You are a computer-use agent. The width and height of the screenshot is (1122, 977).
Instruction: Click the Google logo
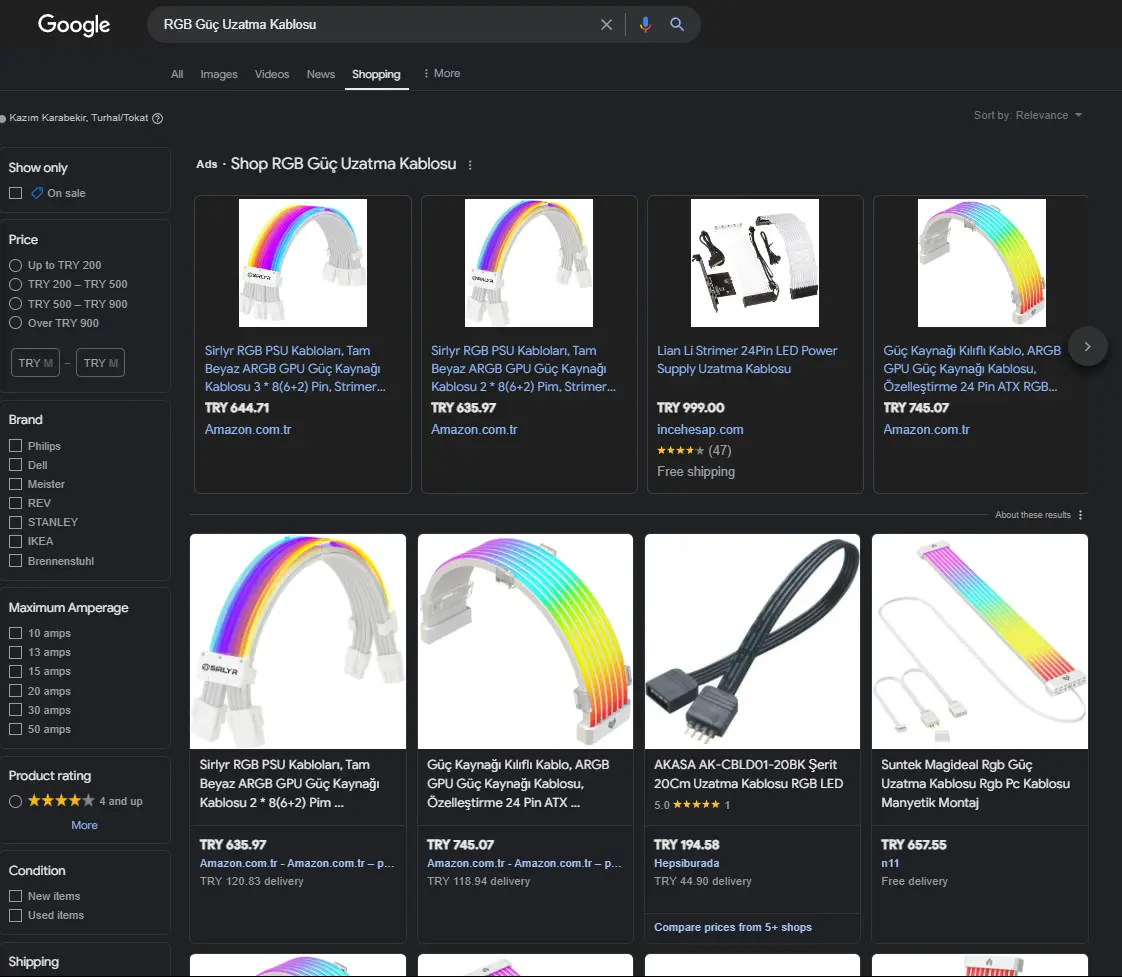click(x=74, y=24)
